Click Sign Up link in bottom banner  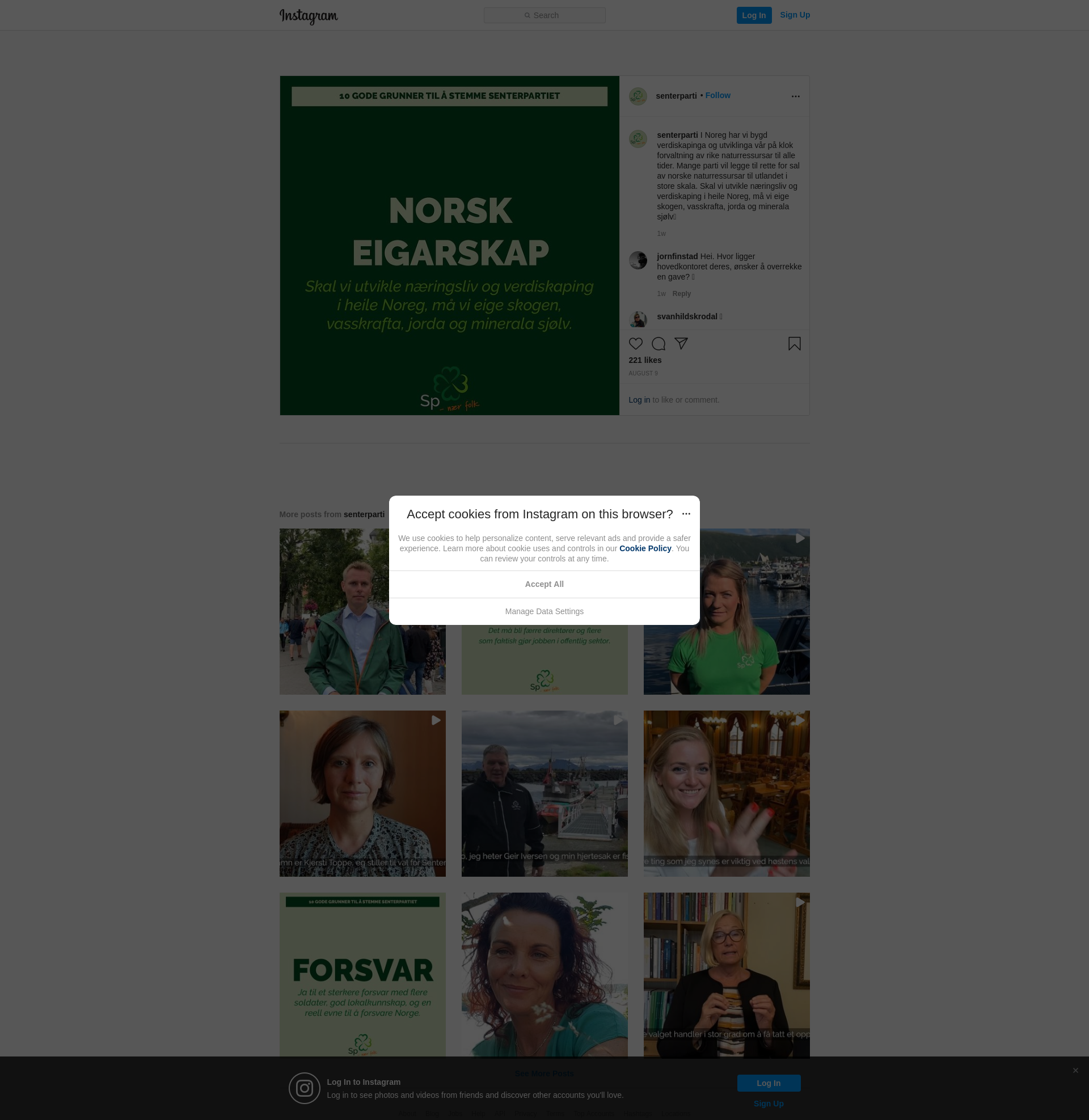[x=768, y=1104]
